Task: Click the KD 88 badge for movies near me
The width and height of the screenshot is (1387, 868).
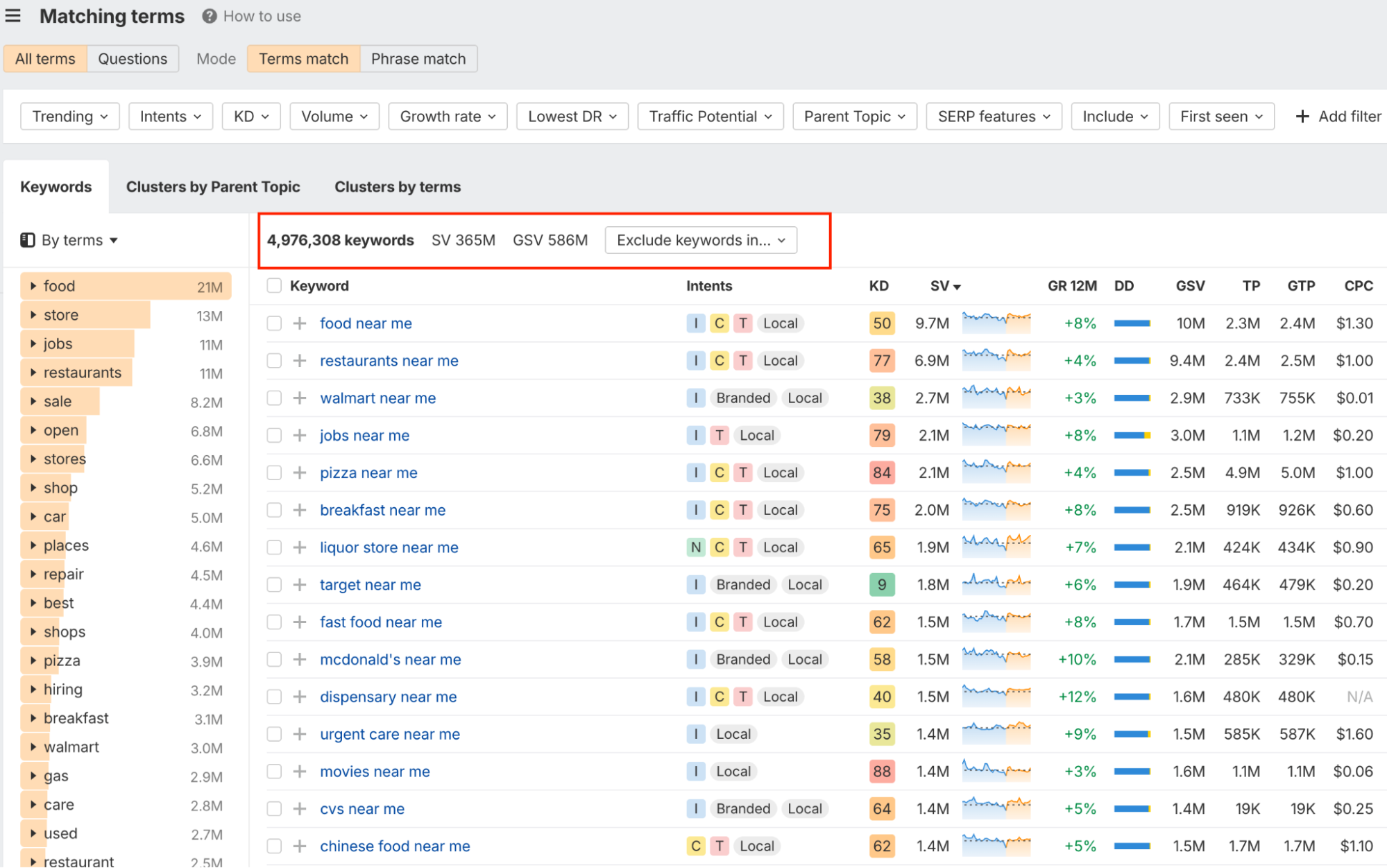Action: coord(881,772)
